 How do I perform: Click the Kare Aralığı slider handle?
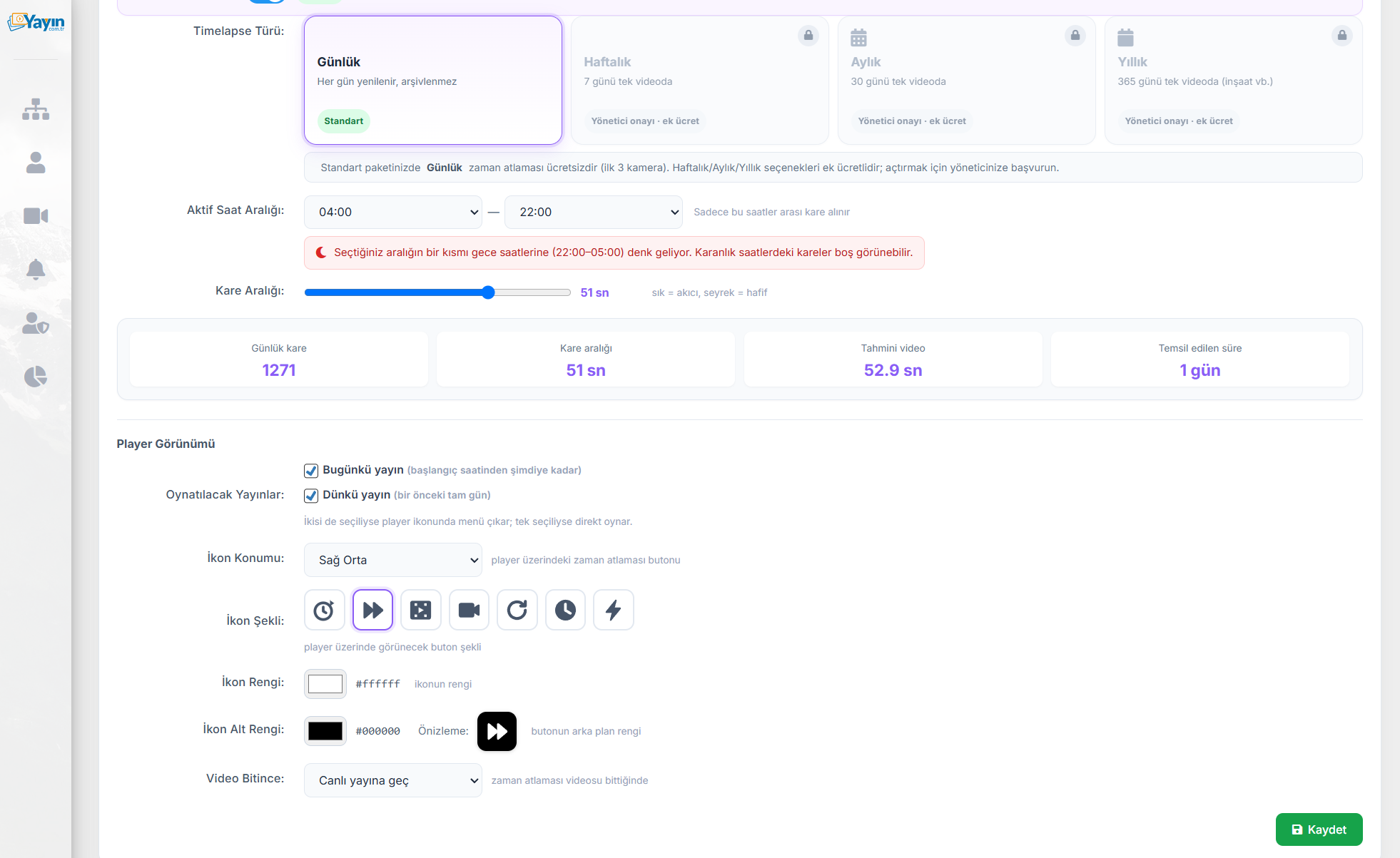(488, 292)
